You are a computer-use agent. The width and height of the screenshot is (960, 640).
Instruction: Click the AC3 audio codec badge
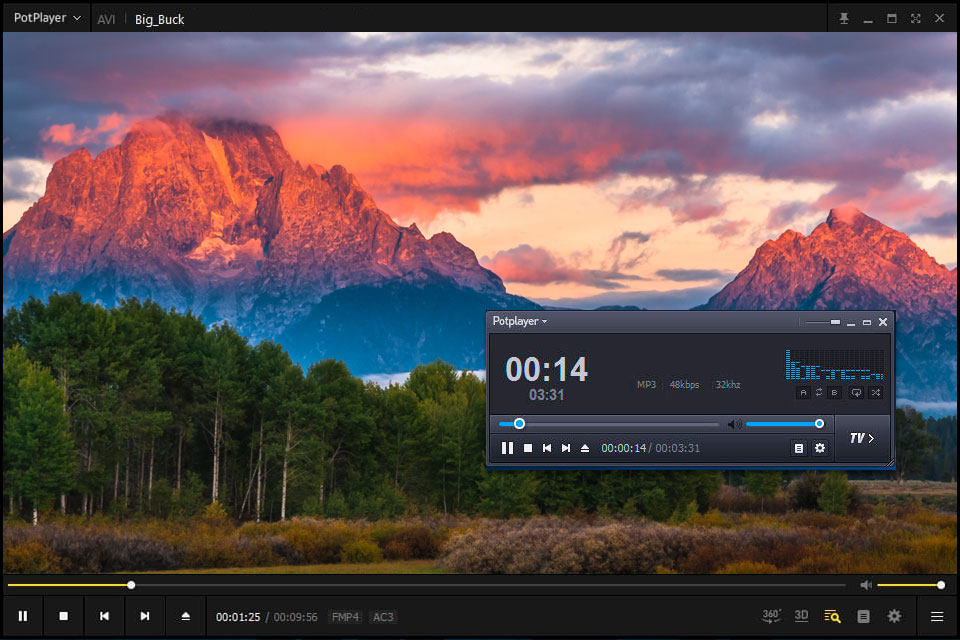pyautogui.click(x=383, y=617)
